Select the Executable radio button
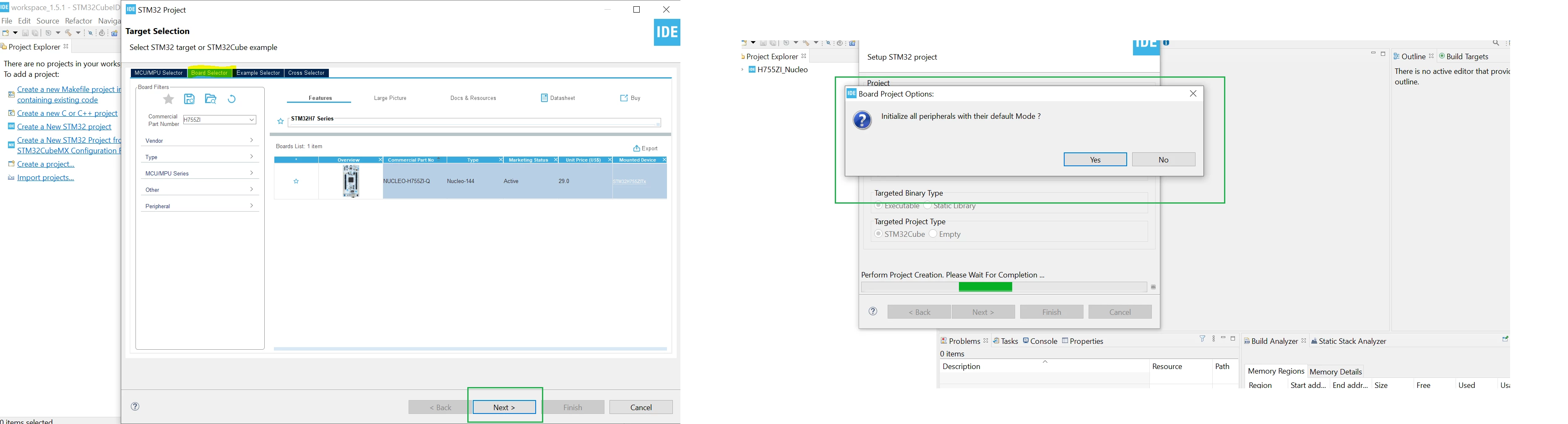Screen dimensions: 1568x424 click(x=878, y=206)
